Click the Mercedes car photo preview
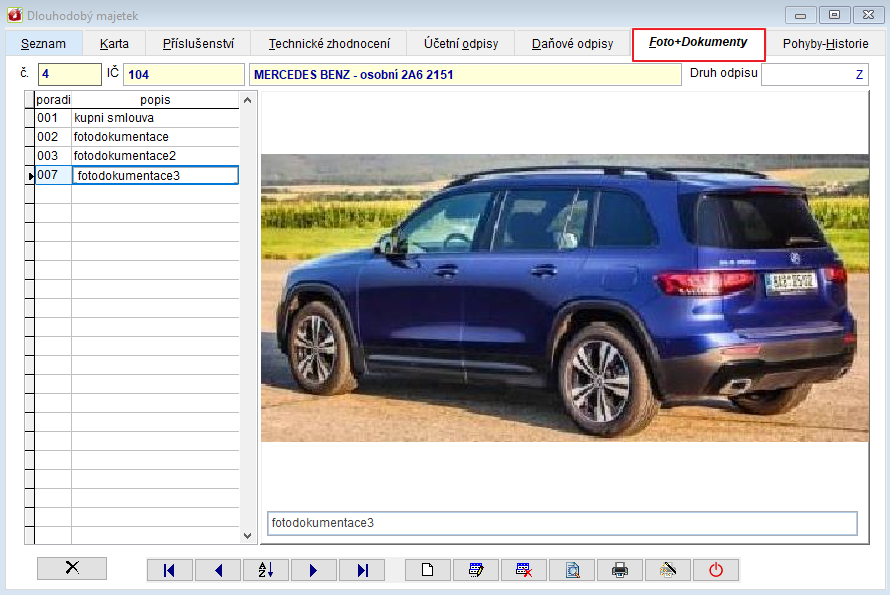This screenshot has height=595, width=890. 565,298
